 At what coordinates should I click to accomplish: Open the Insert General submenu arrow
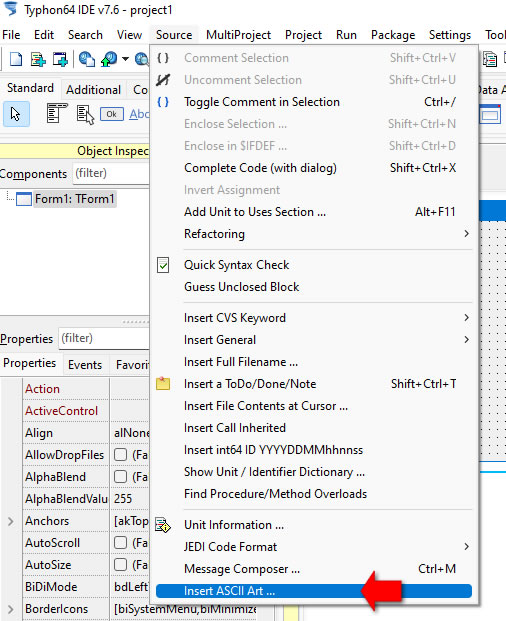466,340
